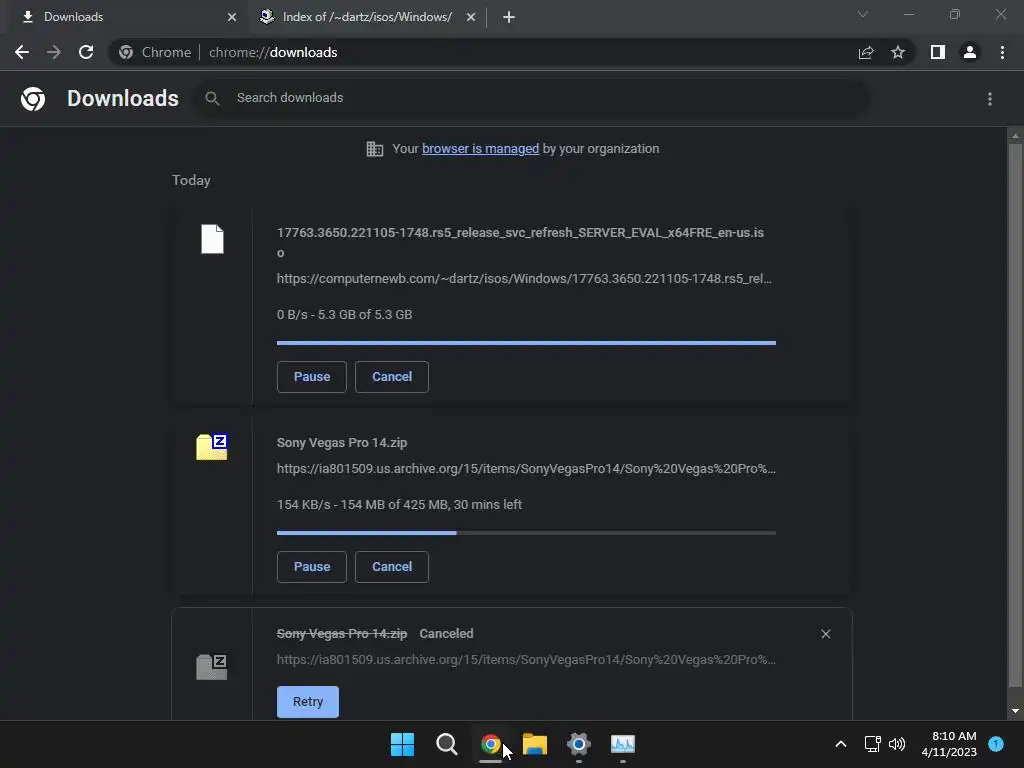1024x768 pixels.
Task: Open the computernewb.com ISO source URL
Action: [524, 279]
